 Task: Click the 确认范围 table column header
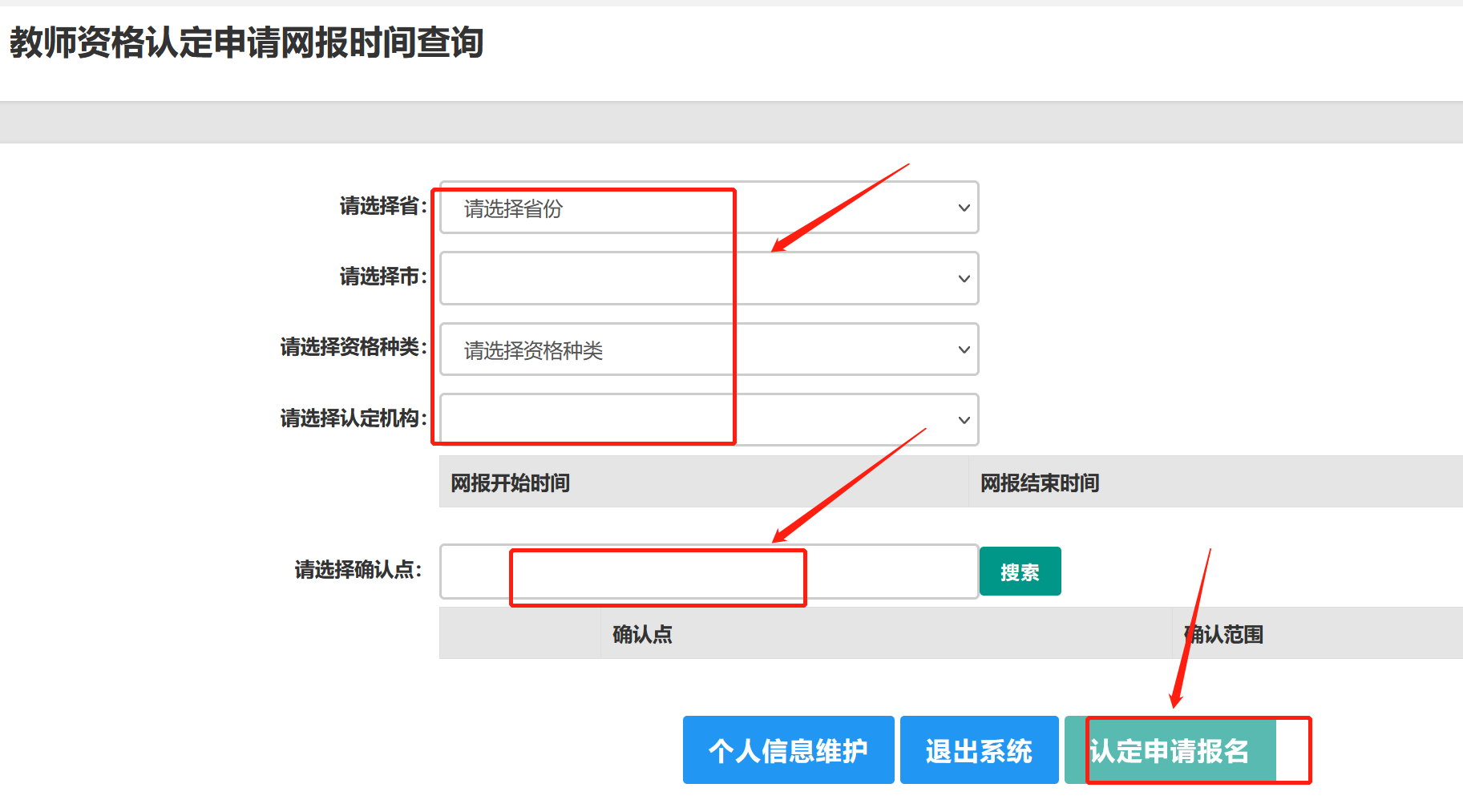click(x=1224, y=634)
